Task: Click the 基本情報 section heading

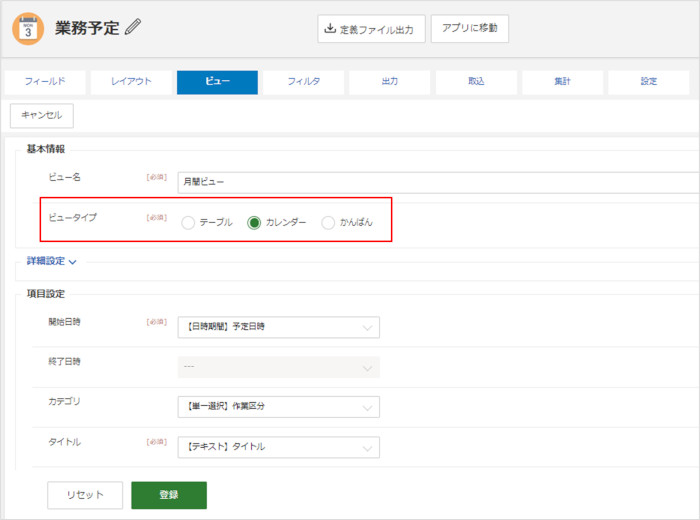Action: (x=46, y=149)
